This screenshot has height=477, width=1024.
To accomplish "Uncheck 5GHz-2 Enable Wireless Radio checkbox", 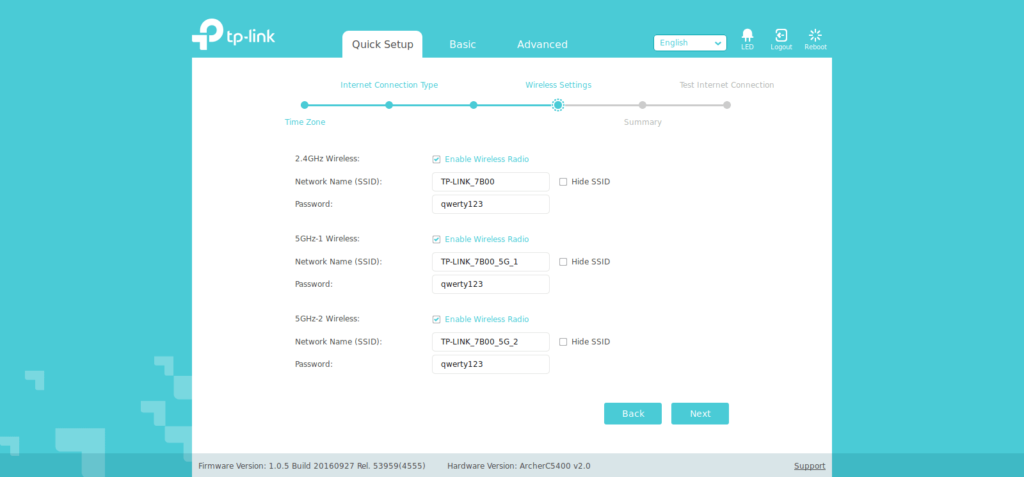I will click(437, 319).
